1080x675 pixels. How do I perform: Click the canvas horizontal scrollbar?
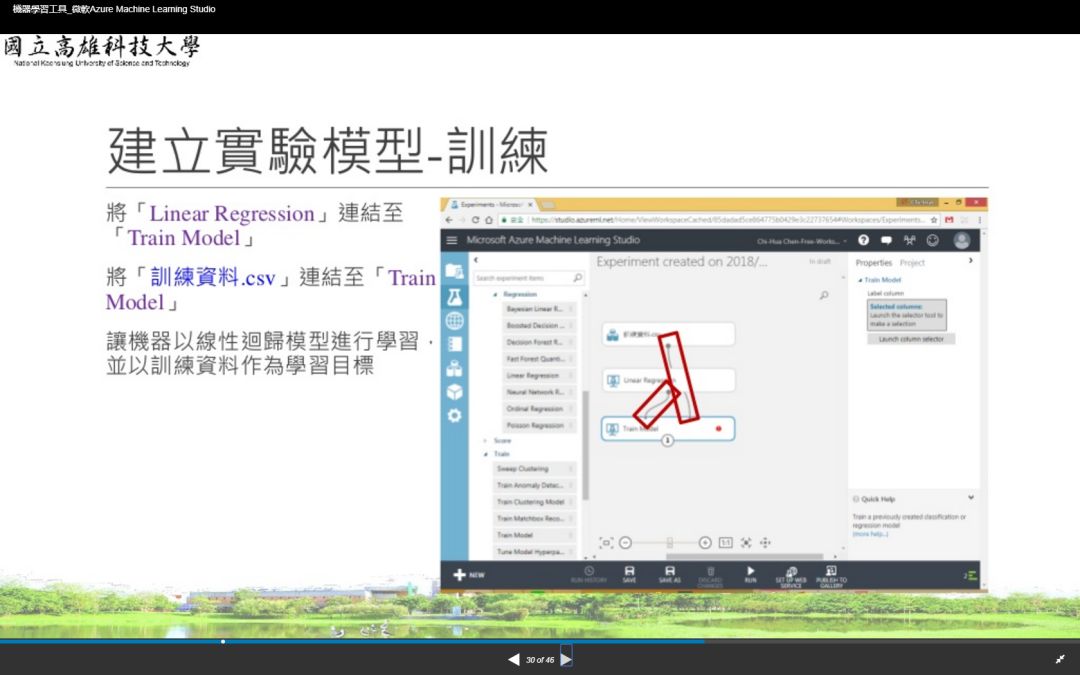coord(745,557)
